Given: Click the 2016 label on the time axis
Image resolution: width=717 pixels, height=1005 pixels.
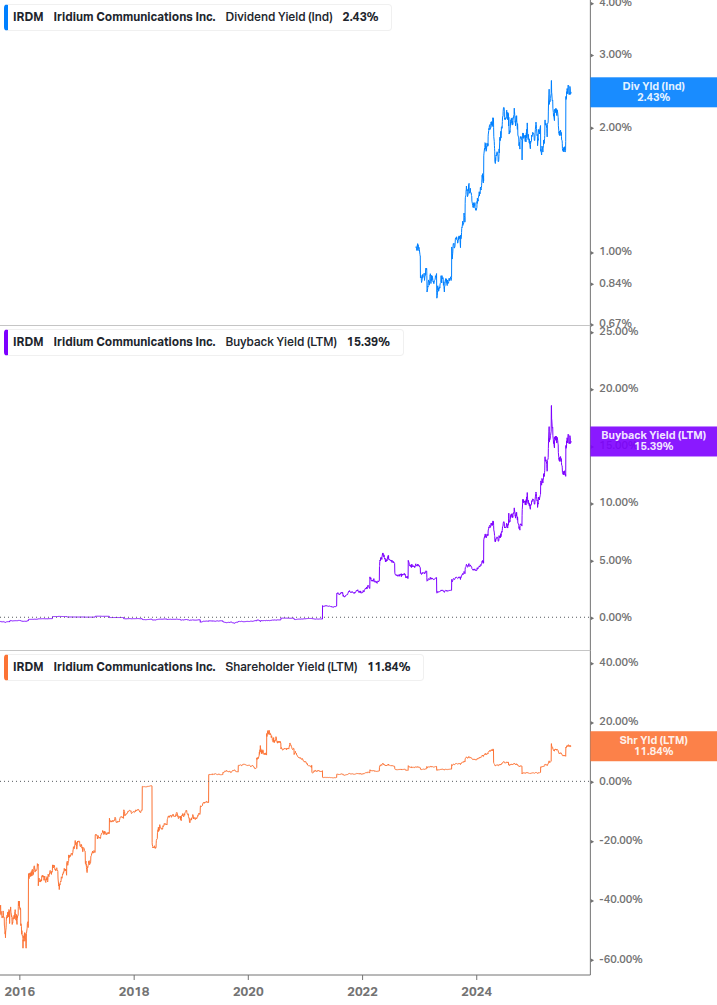Looking at the screenshot, I should 20,992.
